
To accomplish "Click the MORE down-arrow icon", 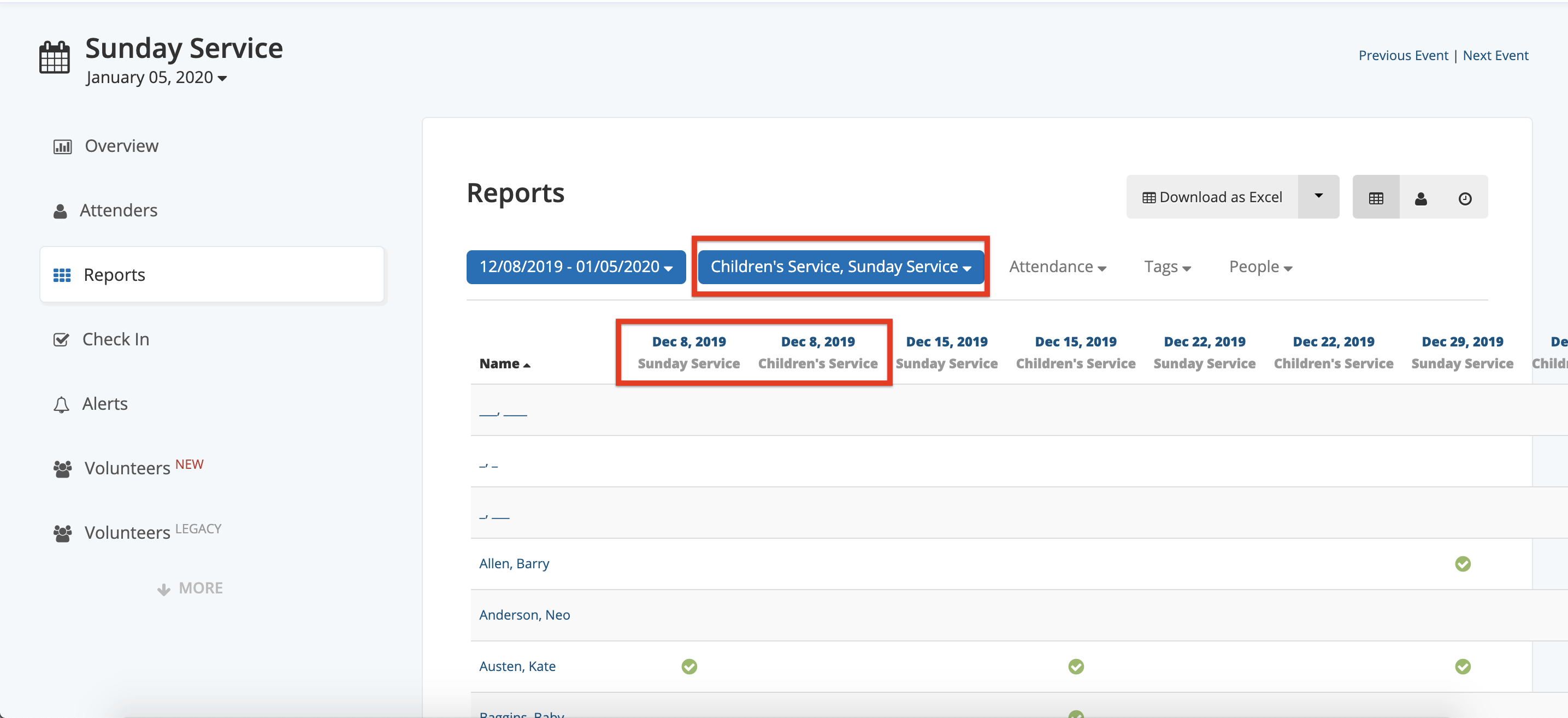I will click(x=163, y=589).
